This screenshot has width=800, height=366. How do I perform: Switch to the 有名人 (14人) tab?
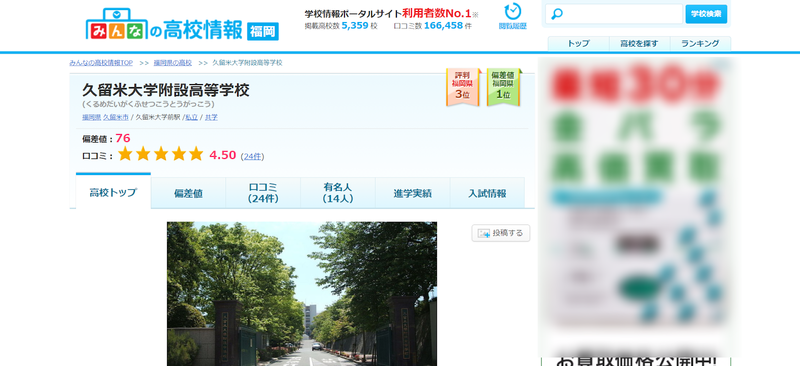pos(338,193)
